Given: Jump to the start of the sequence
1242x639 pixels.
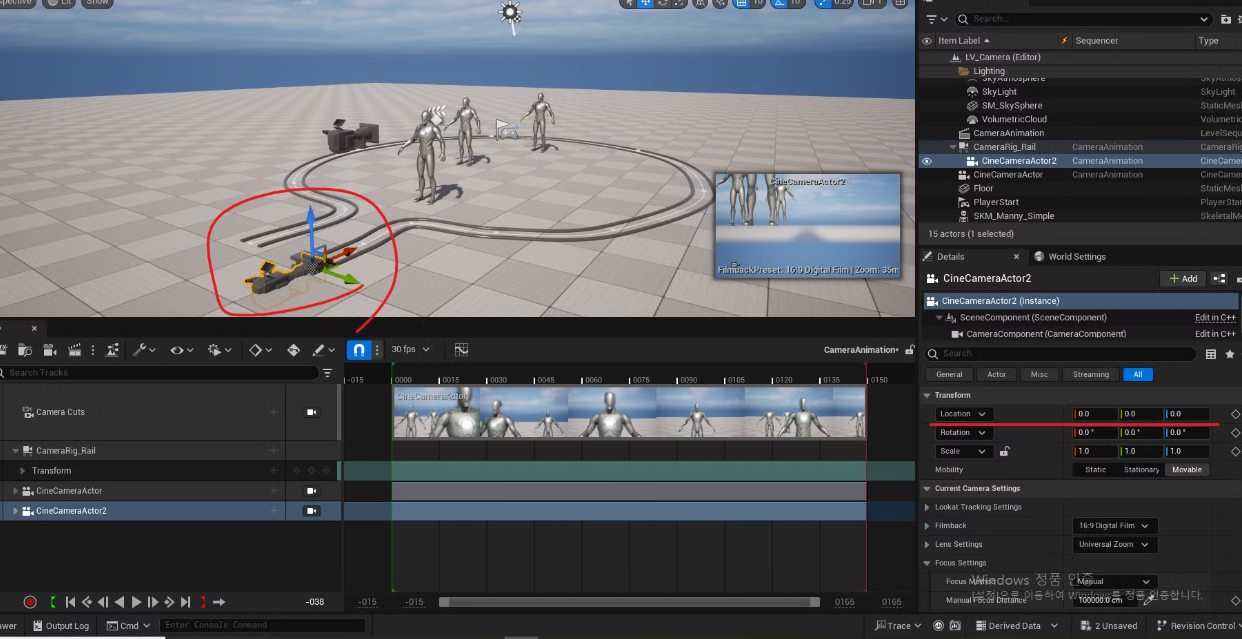Looking at the screenshot, I should point(70,602).
